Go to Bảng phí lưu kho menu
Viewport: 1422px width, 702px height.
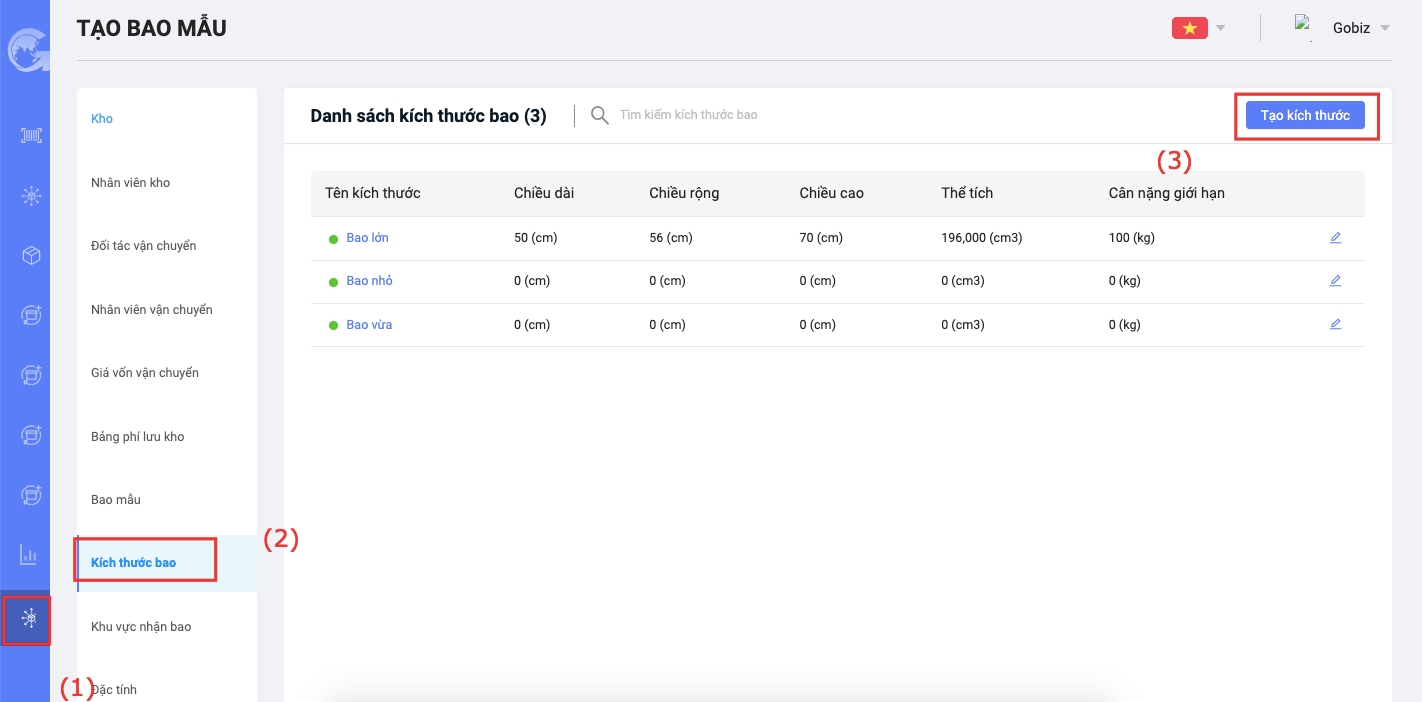(138, 437)
